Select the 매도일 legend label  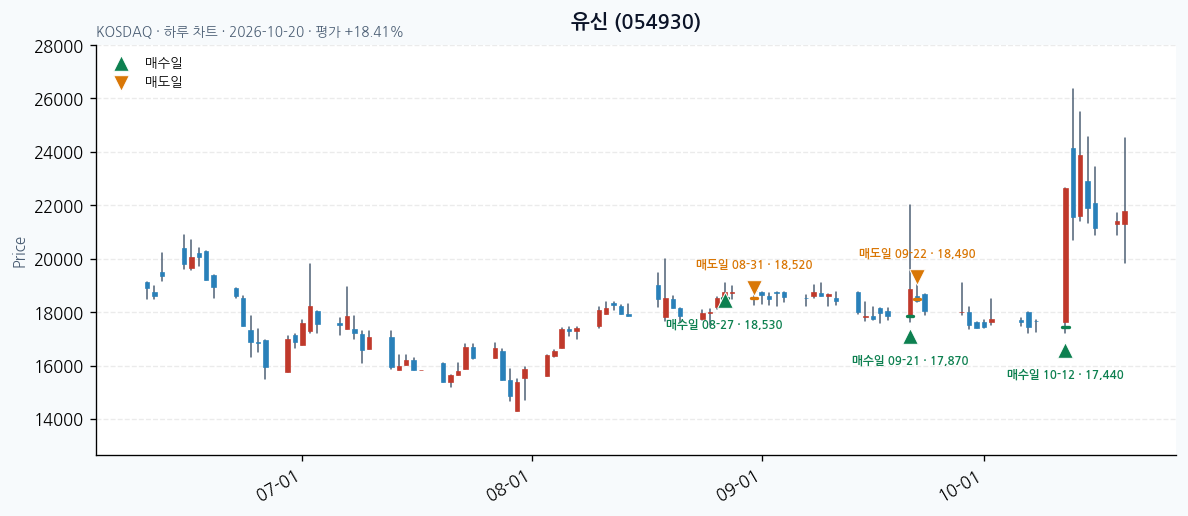click(x=164, y=82)
